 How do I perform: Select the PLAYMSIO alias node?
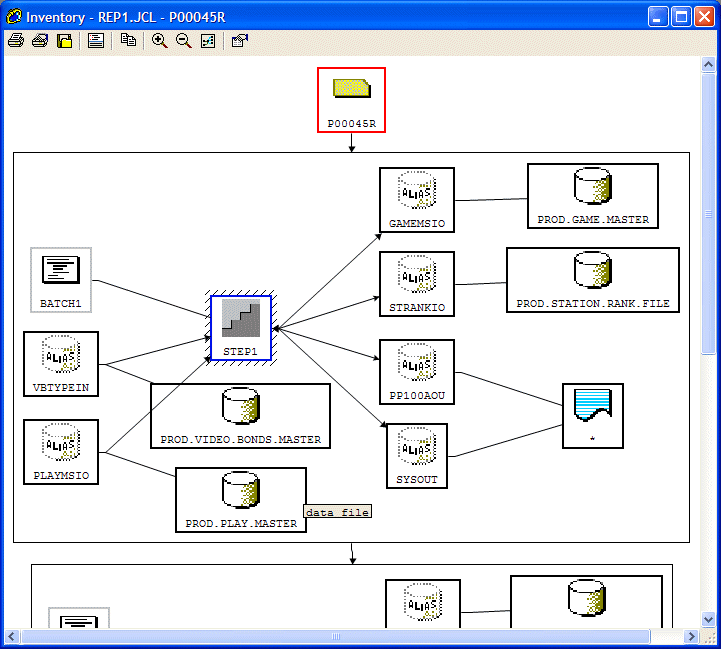tap(61, 452)
